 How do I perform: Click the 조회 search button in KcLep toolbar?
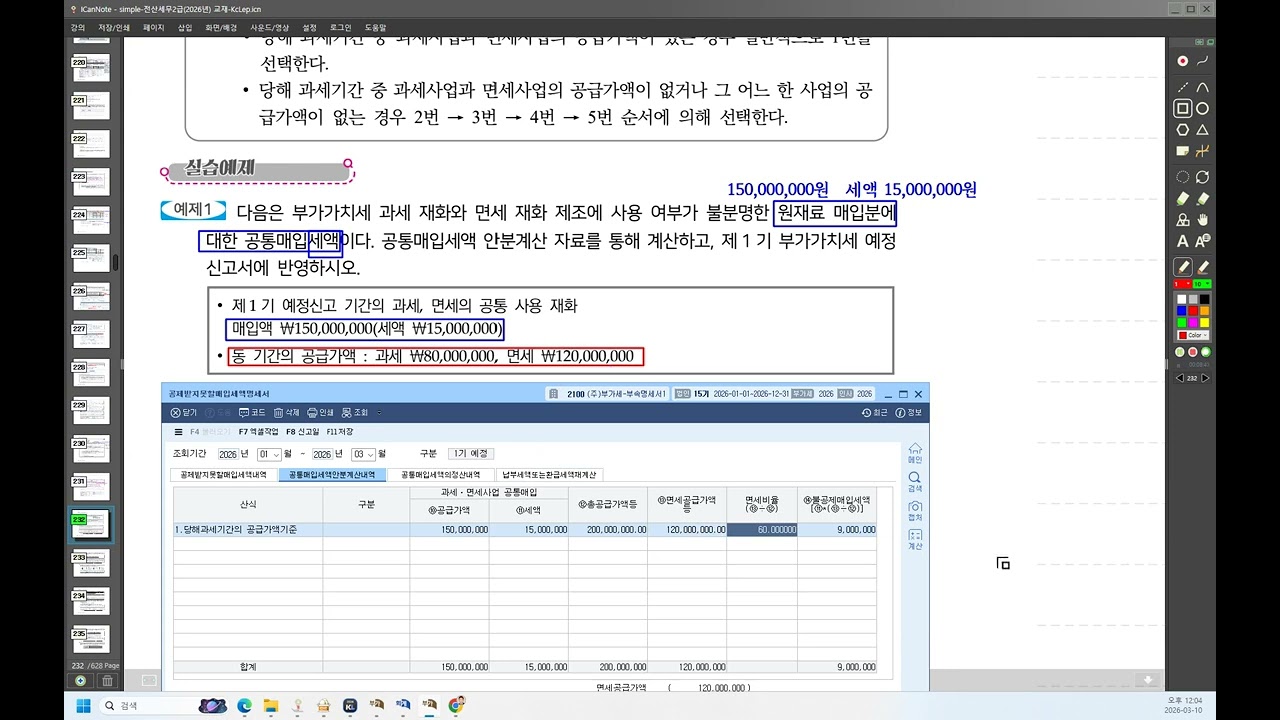click(355, 412)
